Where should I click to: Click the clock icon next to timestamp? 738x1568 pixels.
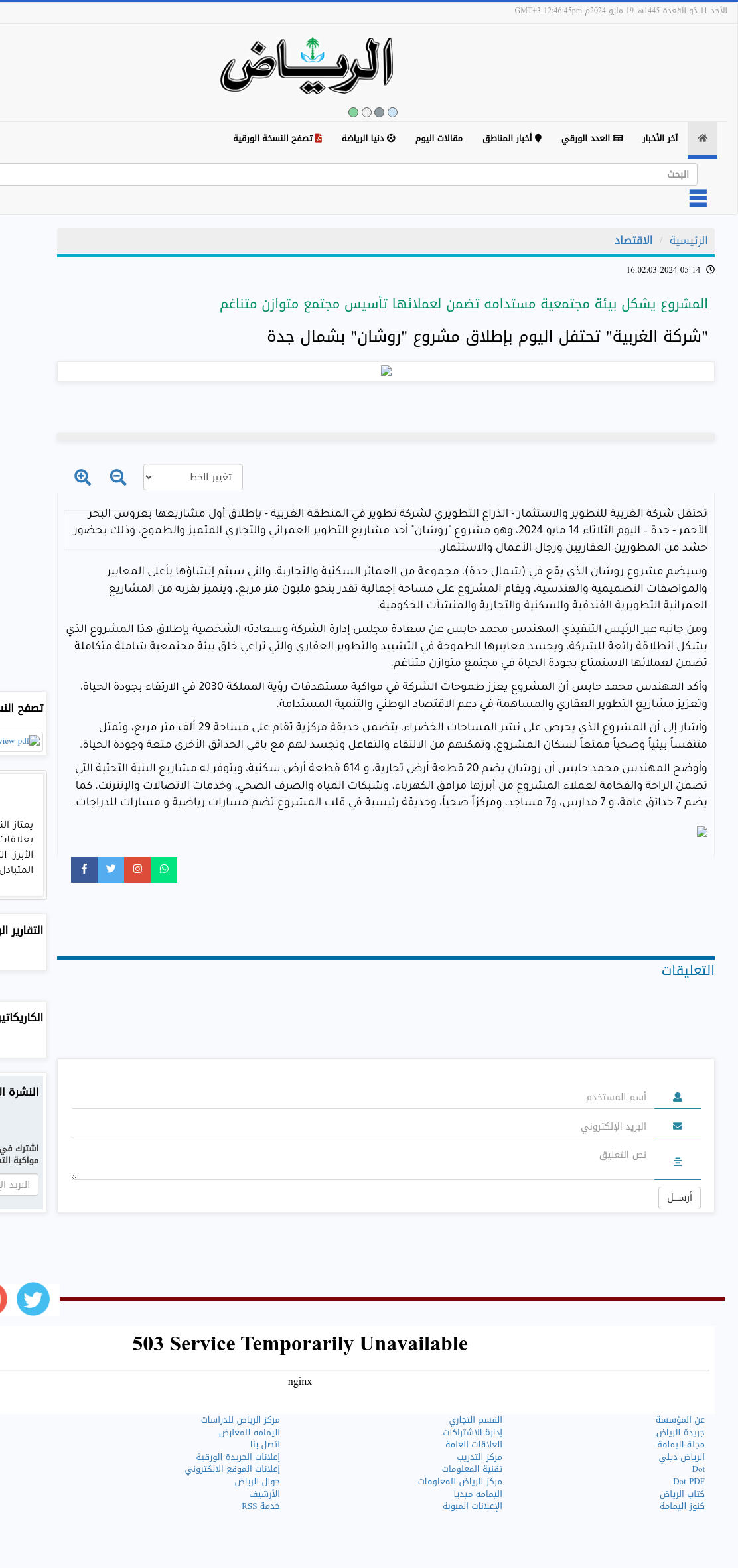coord(710,269)
